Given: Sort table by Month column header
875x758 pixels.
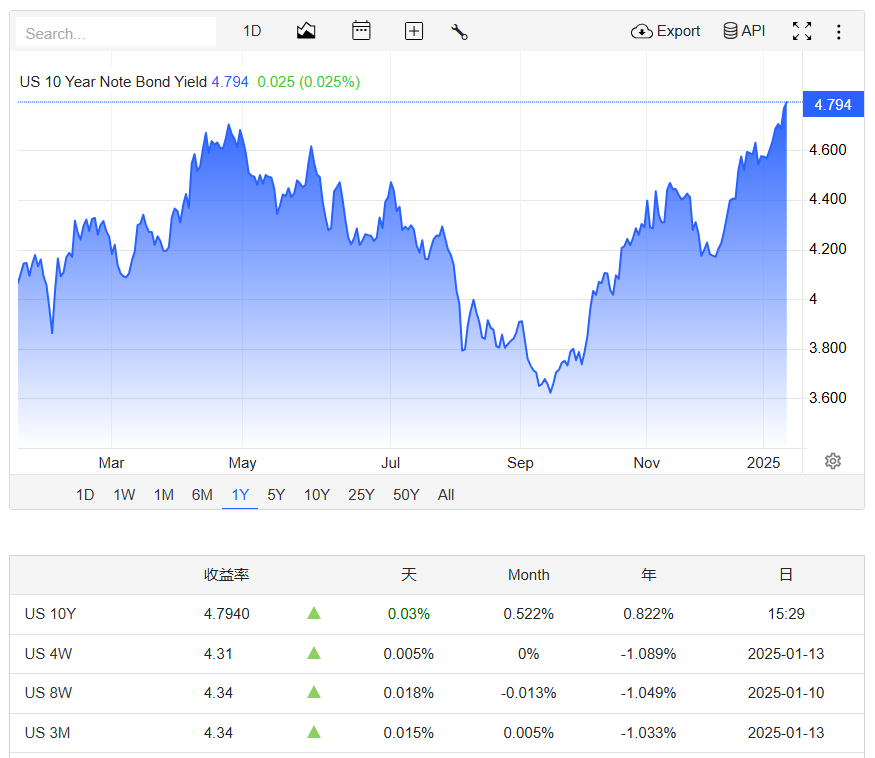Looking at the screenshot, I should 528,575.
